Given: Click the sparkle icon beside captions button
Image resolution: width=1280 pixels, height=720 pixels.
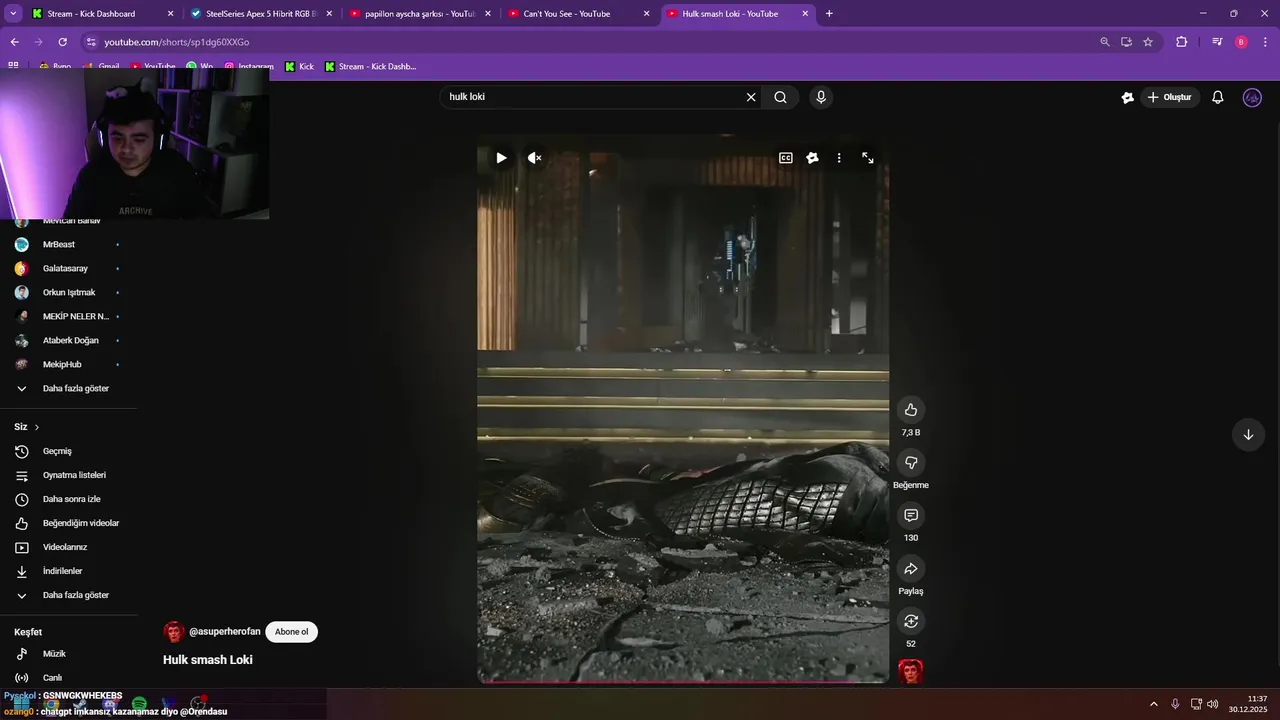Looking at the screenshot, I should click(x=812, y=158).
